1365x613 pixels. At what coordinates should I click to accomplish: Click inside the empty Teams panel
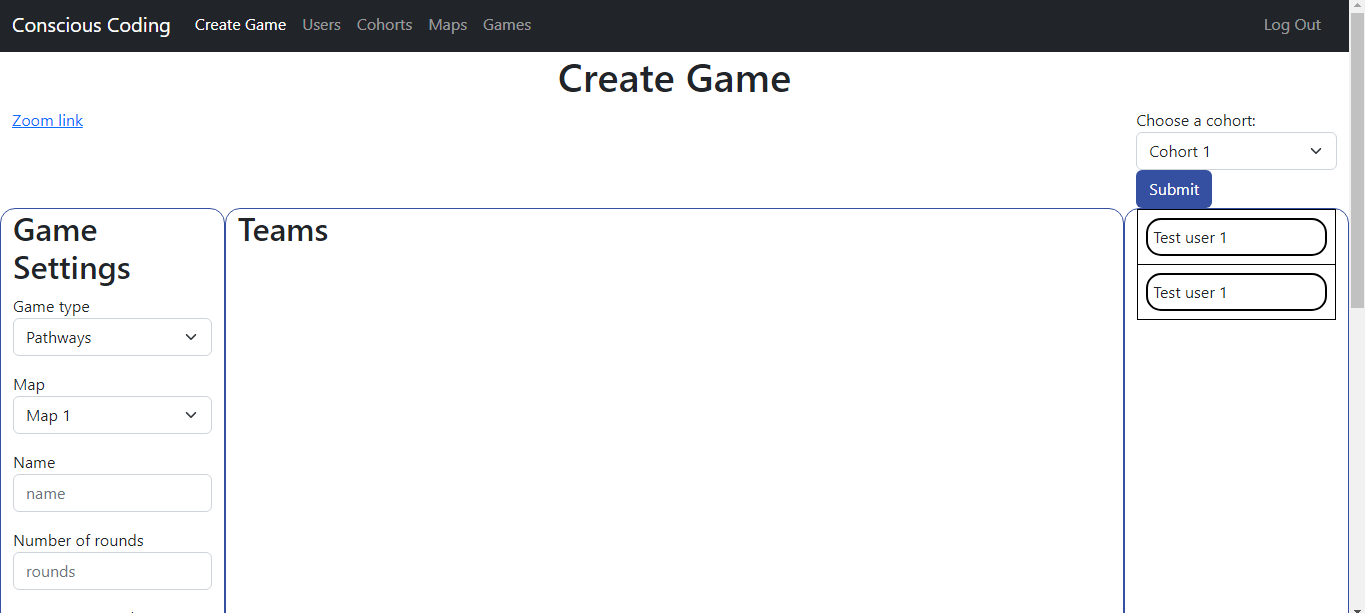[x=675, y=420]
